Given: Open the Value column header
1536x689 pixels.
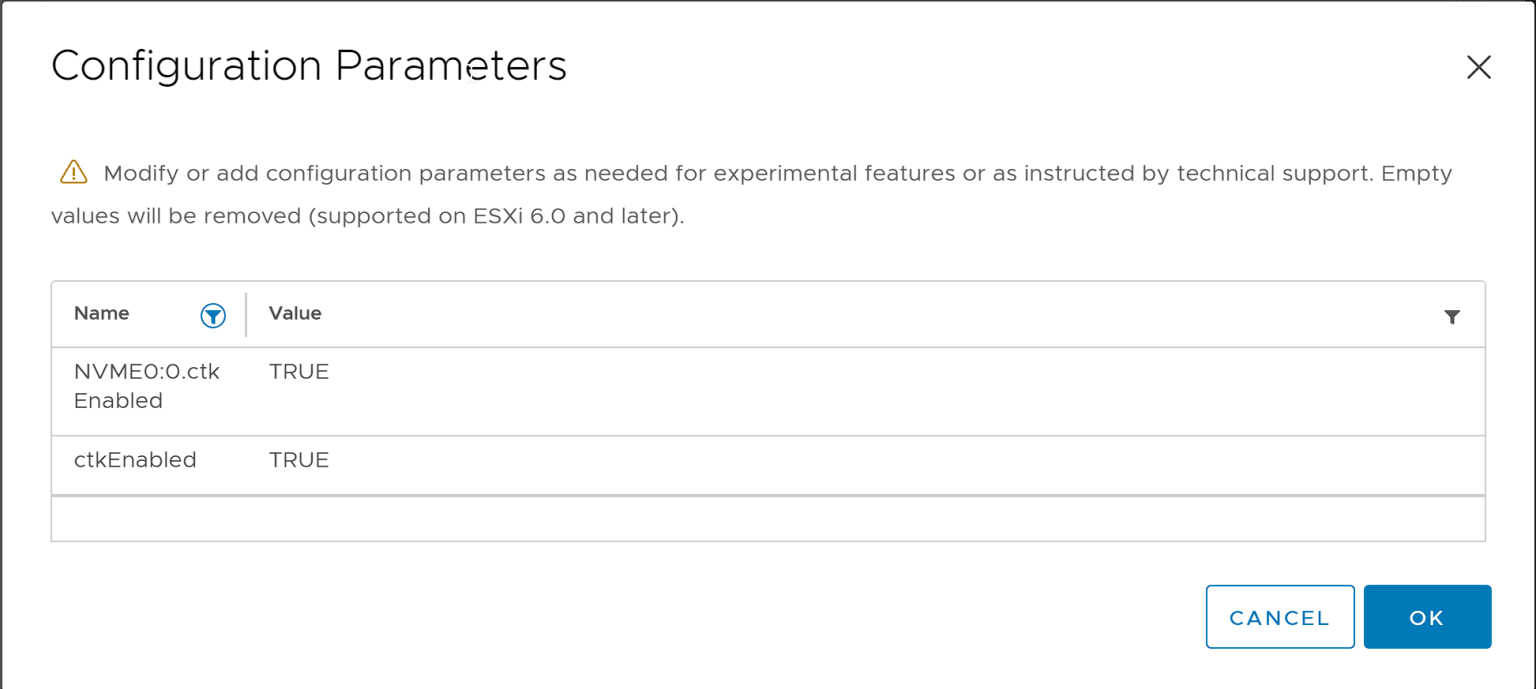Looking at the screenshot, I should tap(295, 313).
